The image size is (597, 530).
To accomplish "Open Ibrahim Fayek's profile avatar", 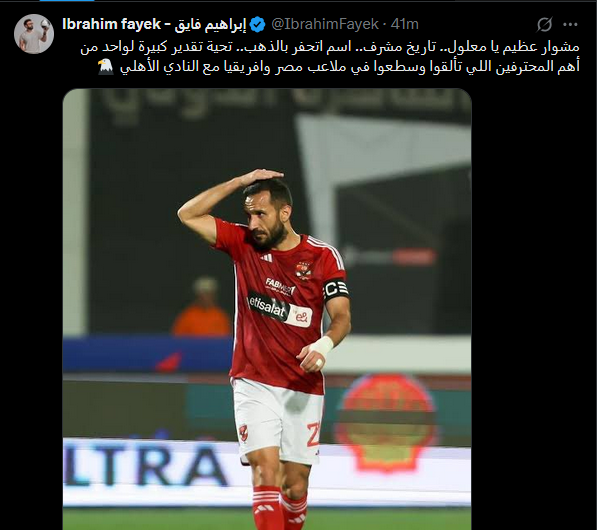I will point(34,34).
